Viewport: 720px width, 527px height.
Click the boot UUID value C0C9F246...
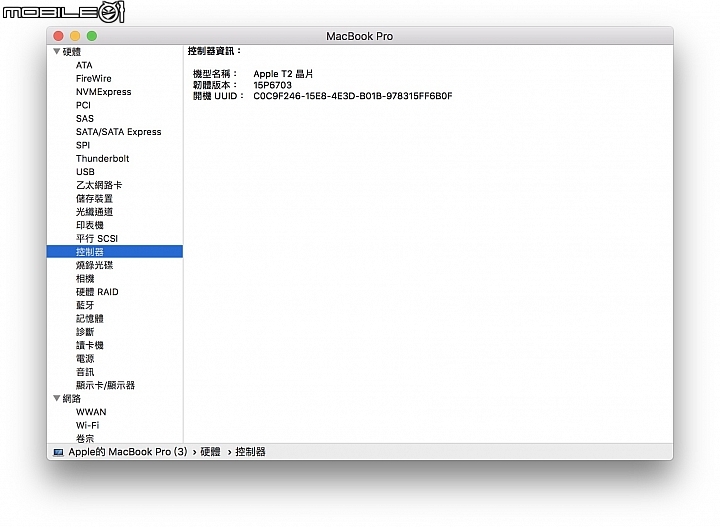[x=353, y=96]
